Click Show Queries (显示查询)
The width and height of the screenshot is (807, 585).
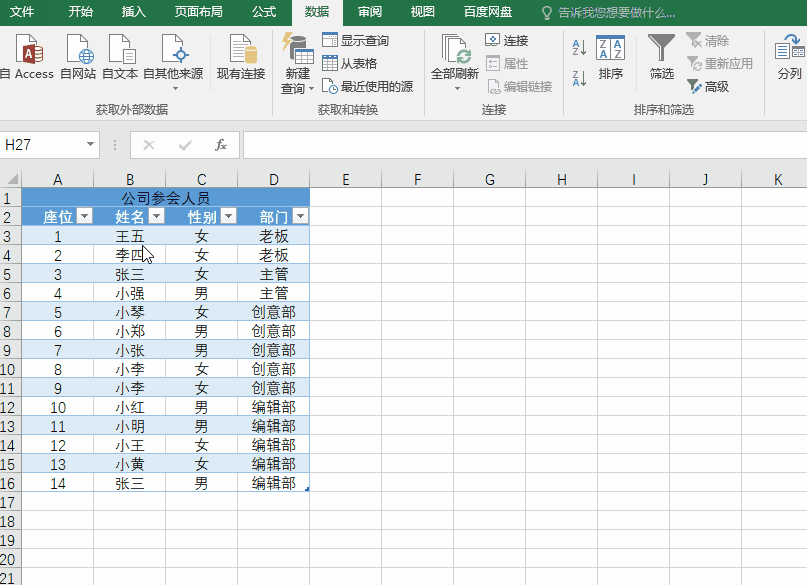pos(356,40)
